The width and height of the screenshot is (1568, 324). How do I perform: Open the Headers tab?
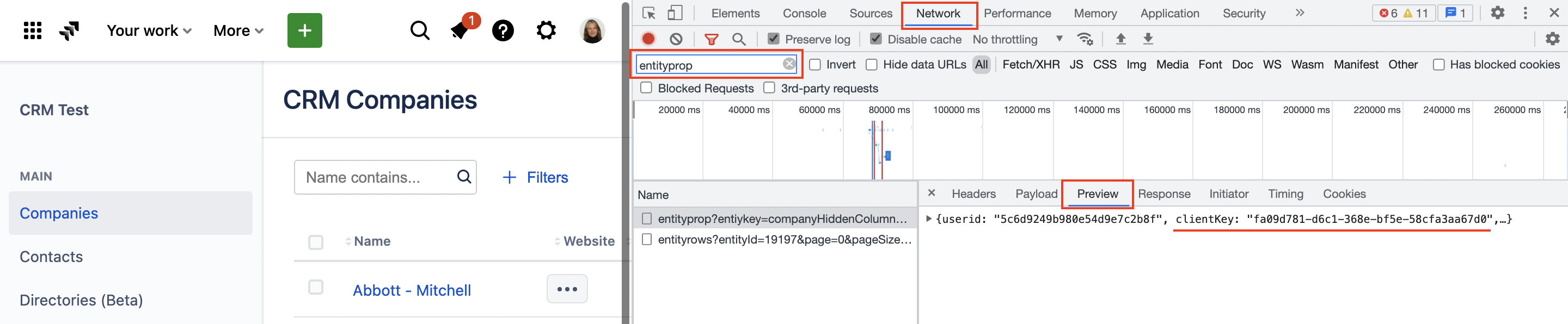973,194
